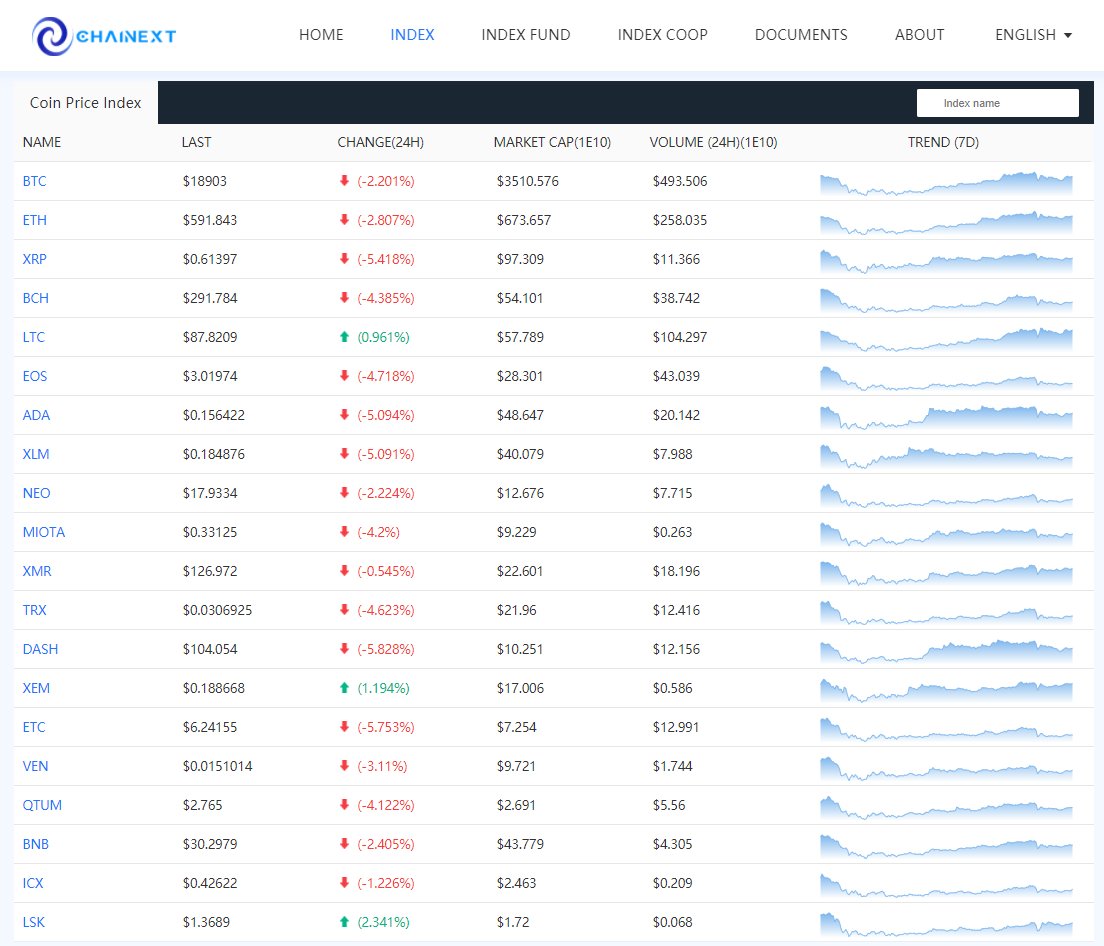Select BNB market cap $43.779
This screenshot has height=946, width=1104.
[520, 844]
